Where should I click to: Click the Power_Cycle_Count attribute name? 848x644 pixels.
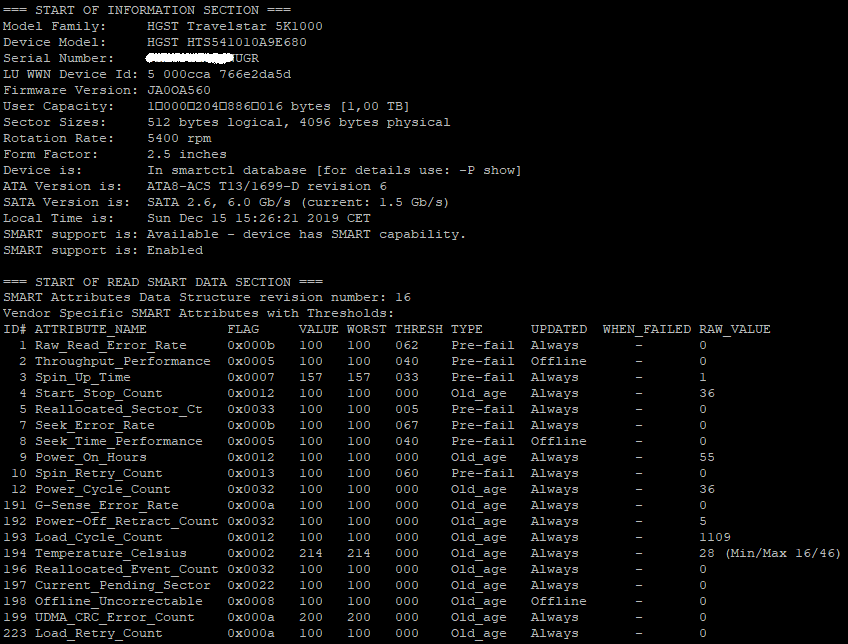(x=103, y=489)
